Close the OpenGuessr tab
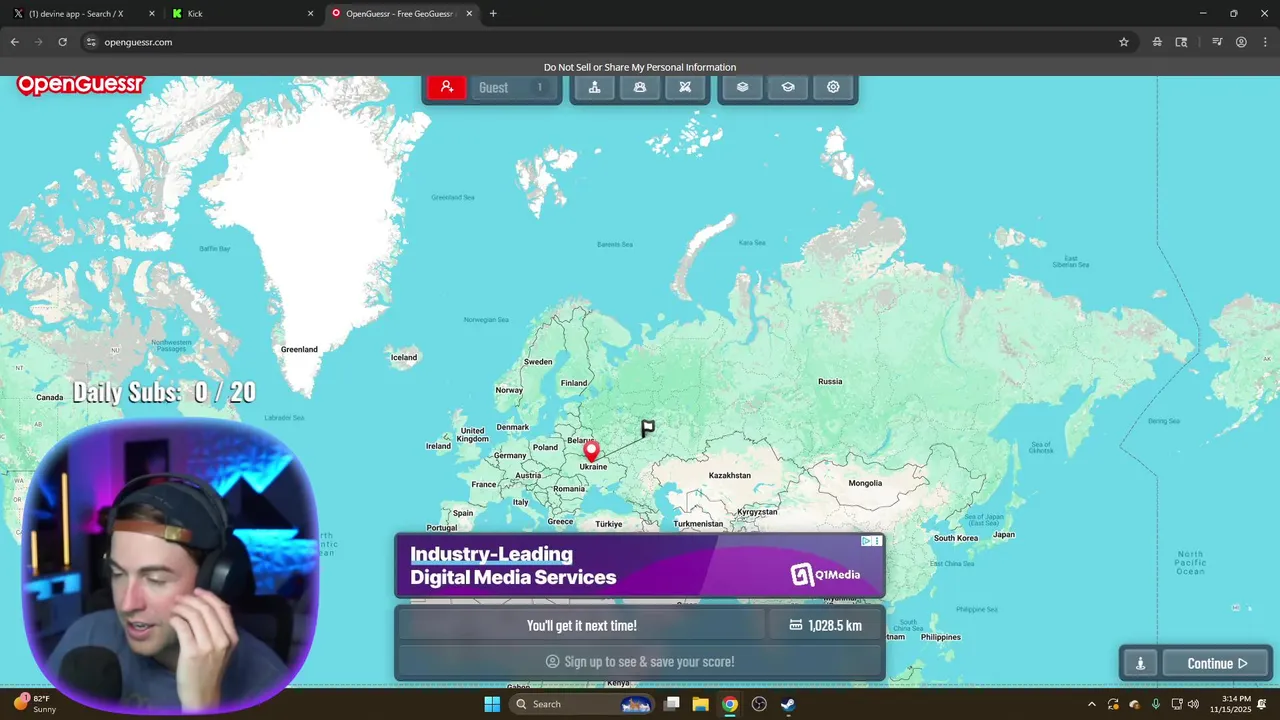Image resolution: width=1280 pixels, height=720 pixels. 469,13
